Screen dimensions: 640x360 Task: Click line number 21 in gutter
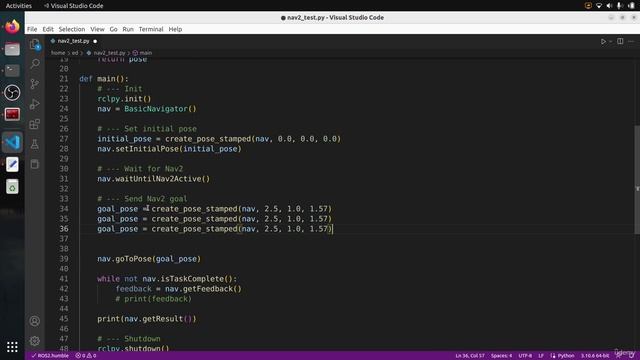64,79
